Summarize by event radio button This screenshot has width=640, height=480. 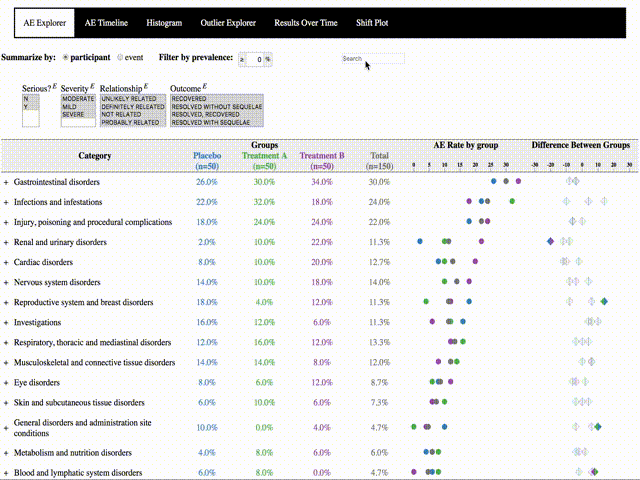coord(120,58)
